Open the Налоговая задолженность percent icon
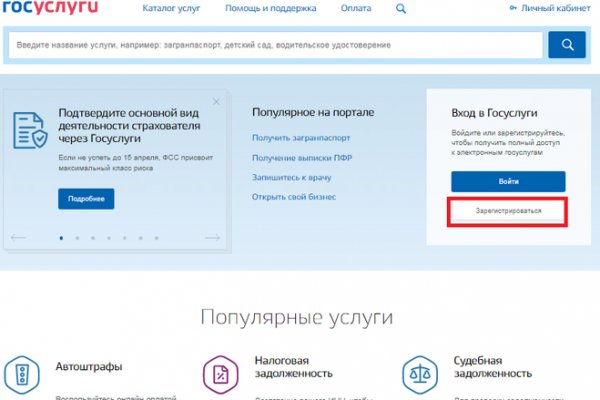This screenshot has width=600, height=400. (220, 376)
